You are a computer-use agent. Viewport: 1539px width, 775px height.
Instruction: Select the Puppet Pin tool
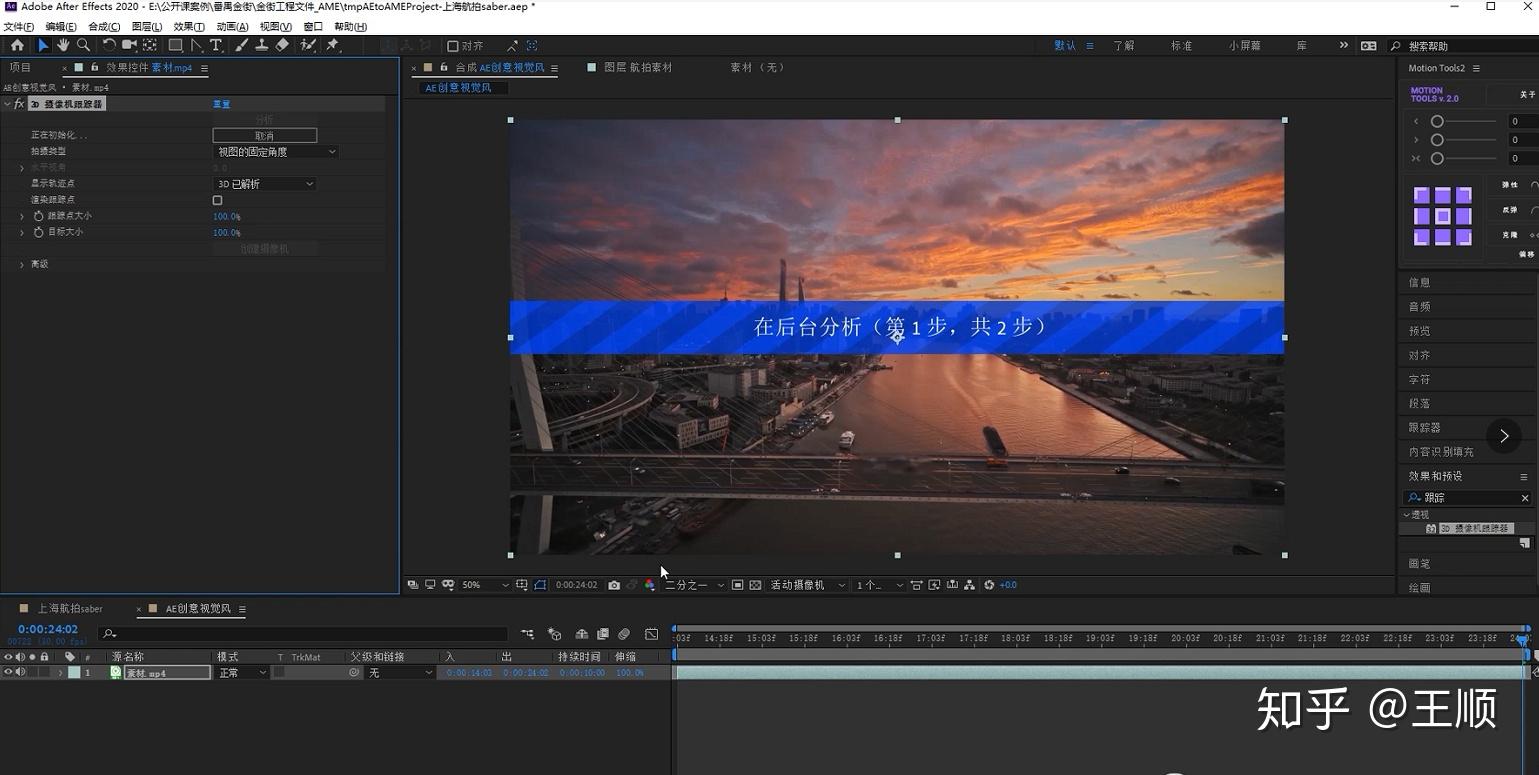[x=332, y=45]
